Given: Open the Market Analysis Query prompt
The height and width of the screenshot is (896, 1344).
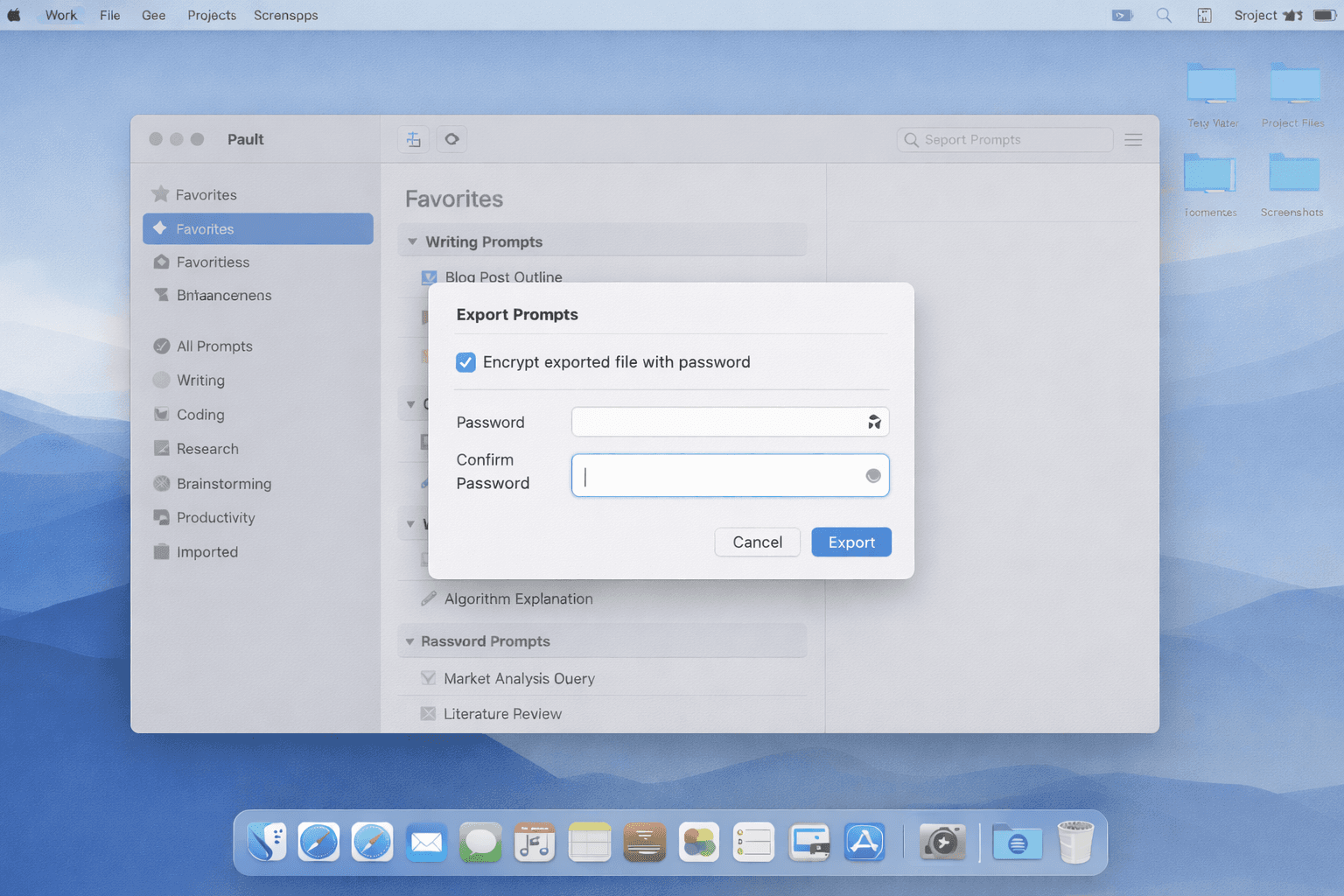Looking at the screenshot, I should (519, 678).
